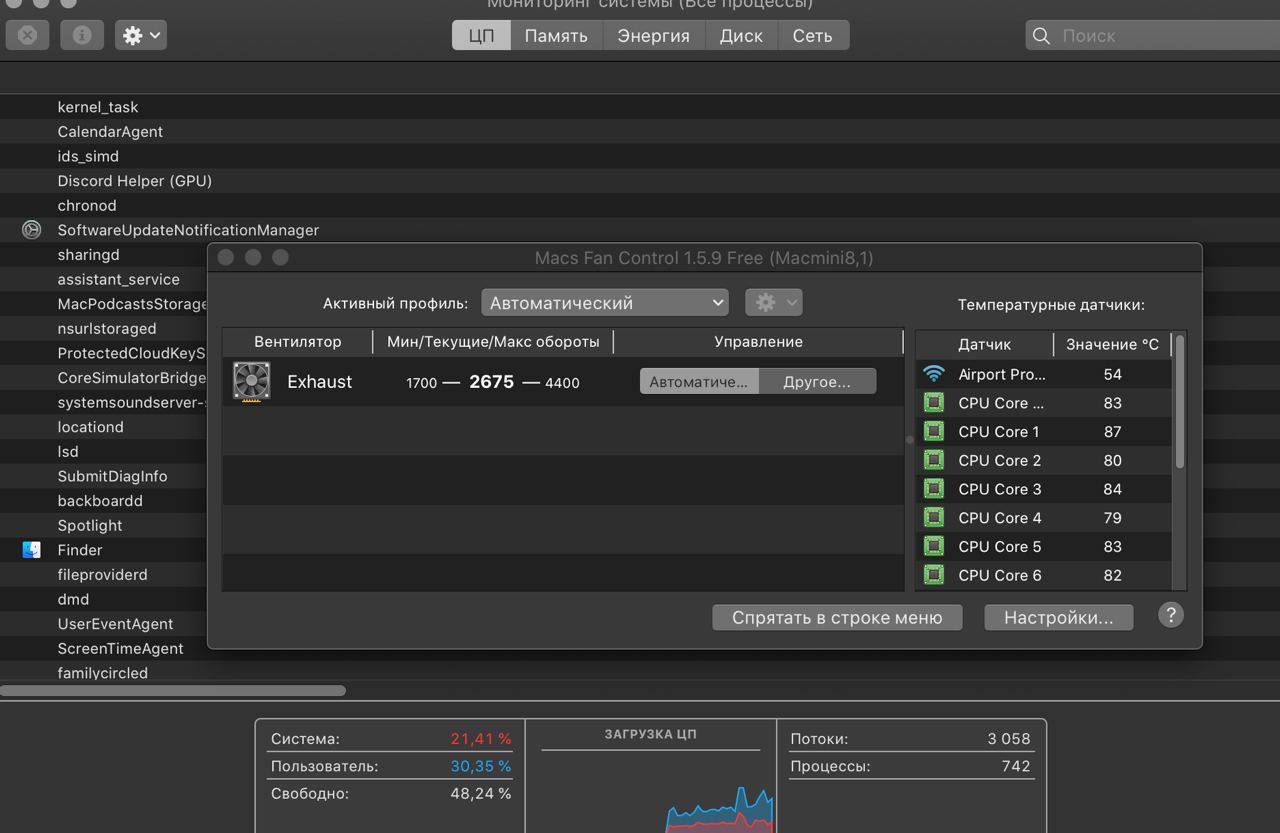Click the CPU Core 3 chip icon
This screenshot has width=1280, height=833.
coord(934,489)
